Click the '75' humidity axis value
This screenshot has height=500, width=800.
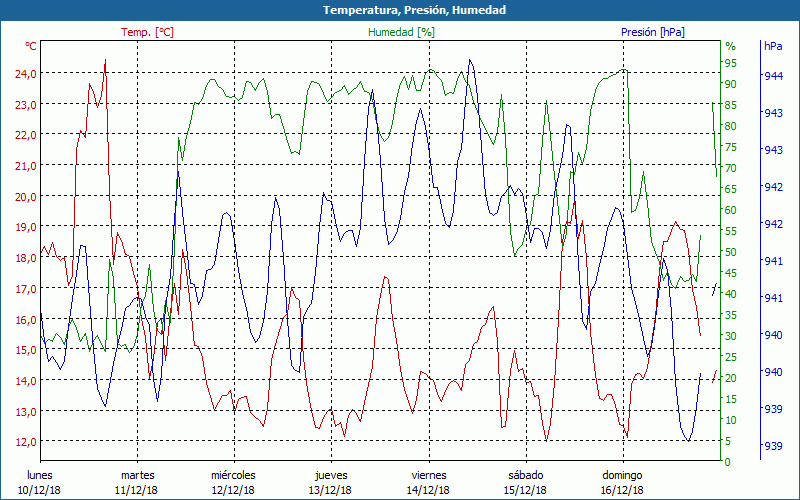pyautogui.click(x=731, y=147)
